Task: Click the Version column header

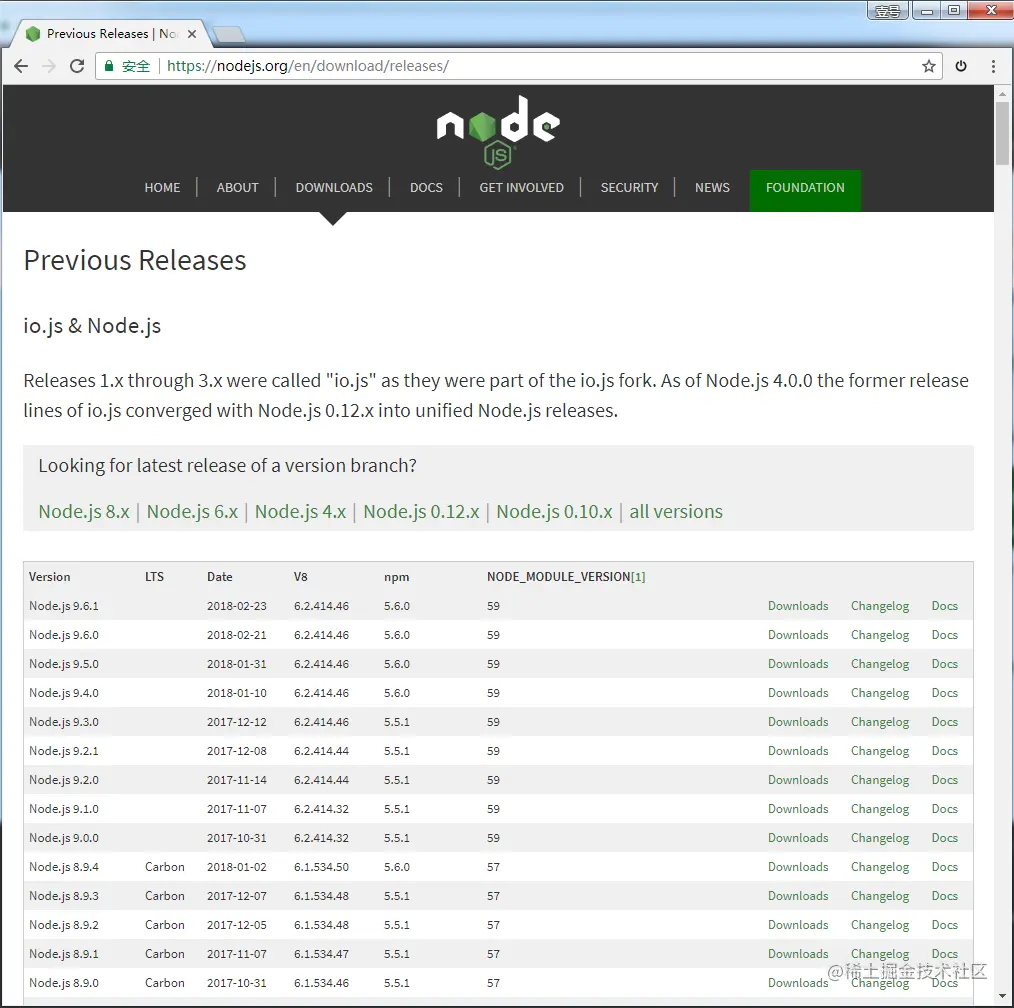Action: coord(49,577)
